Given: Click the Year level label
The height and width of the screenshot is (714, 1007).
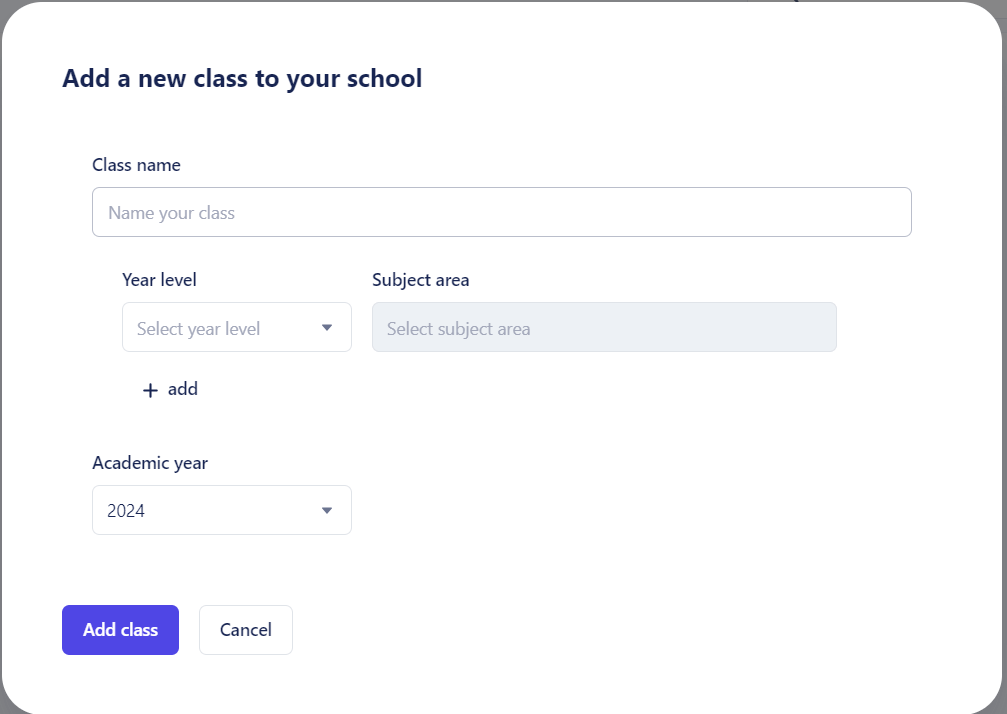Looking at the screenshot, I should [x=159, y=280].
